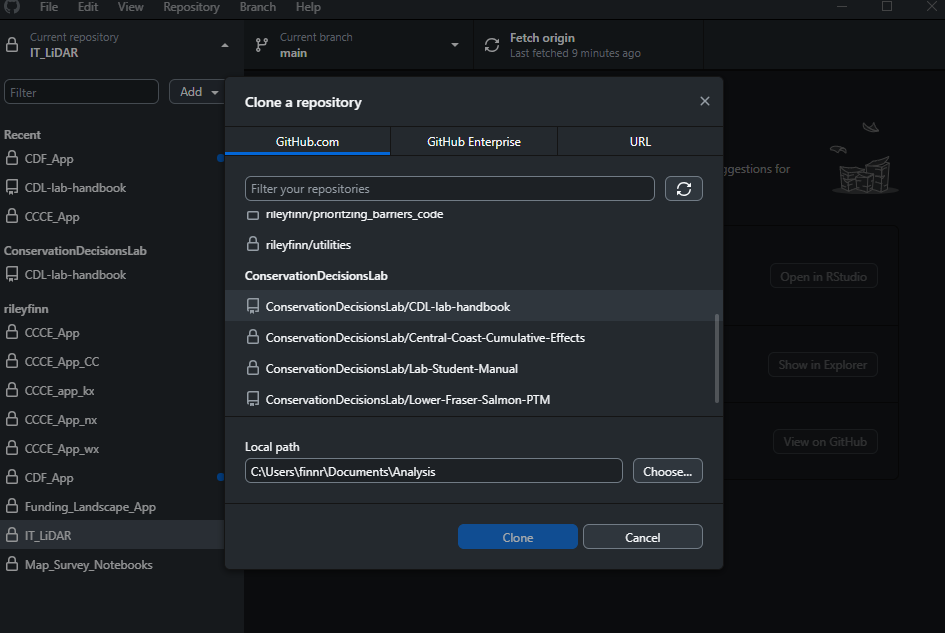
Task: Click the lock icon for Lab-Student-Manual
Action: tap(253, 369)
